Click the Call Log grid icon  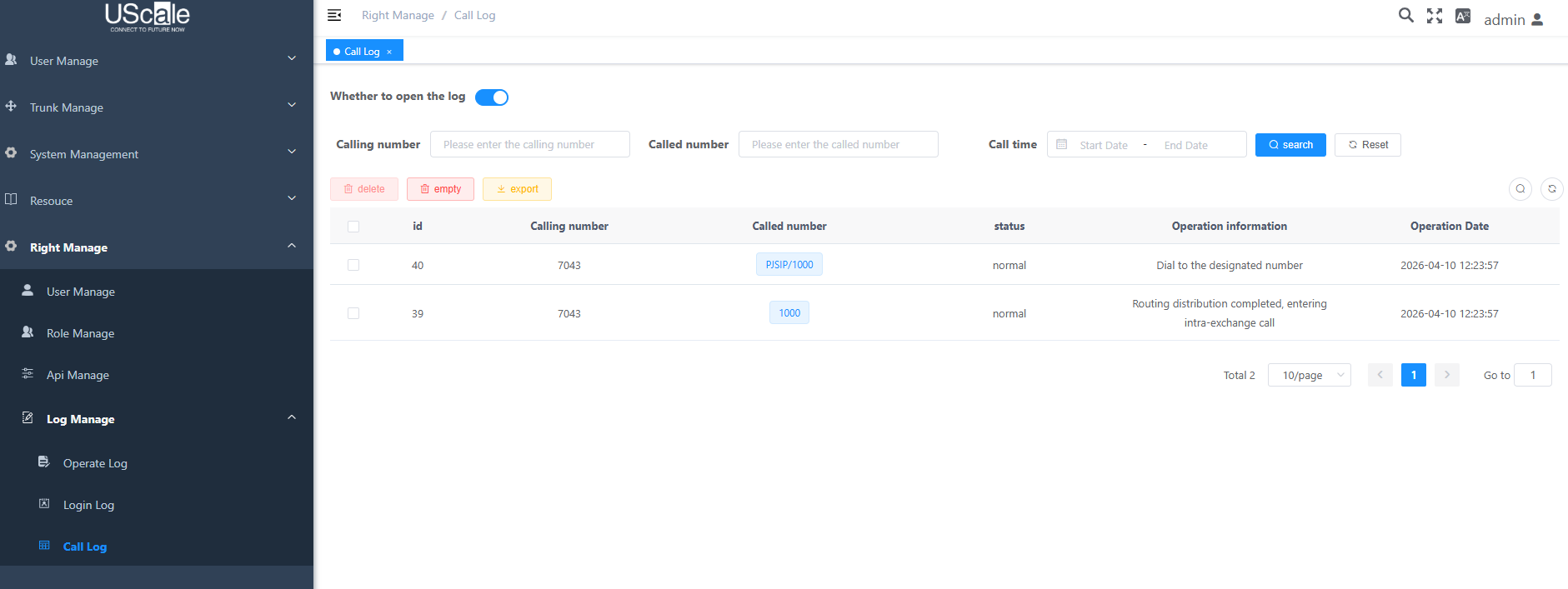click(x=44, y=545)
